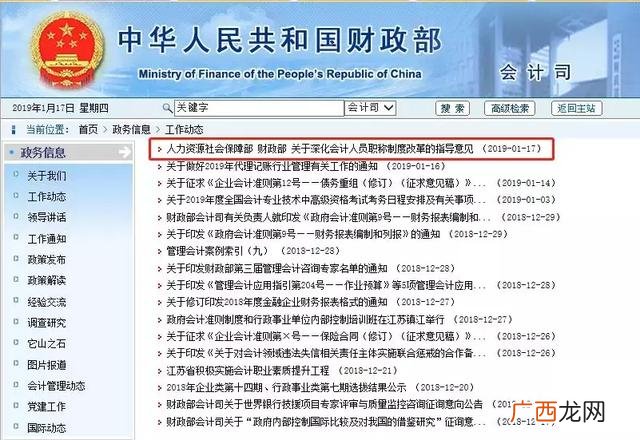
Task: Open the 第三届管理会计咨询专家名单 notice
Action: pos(277,268)
